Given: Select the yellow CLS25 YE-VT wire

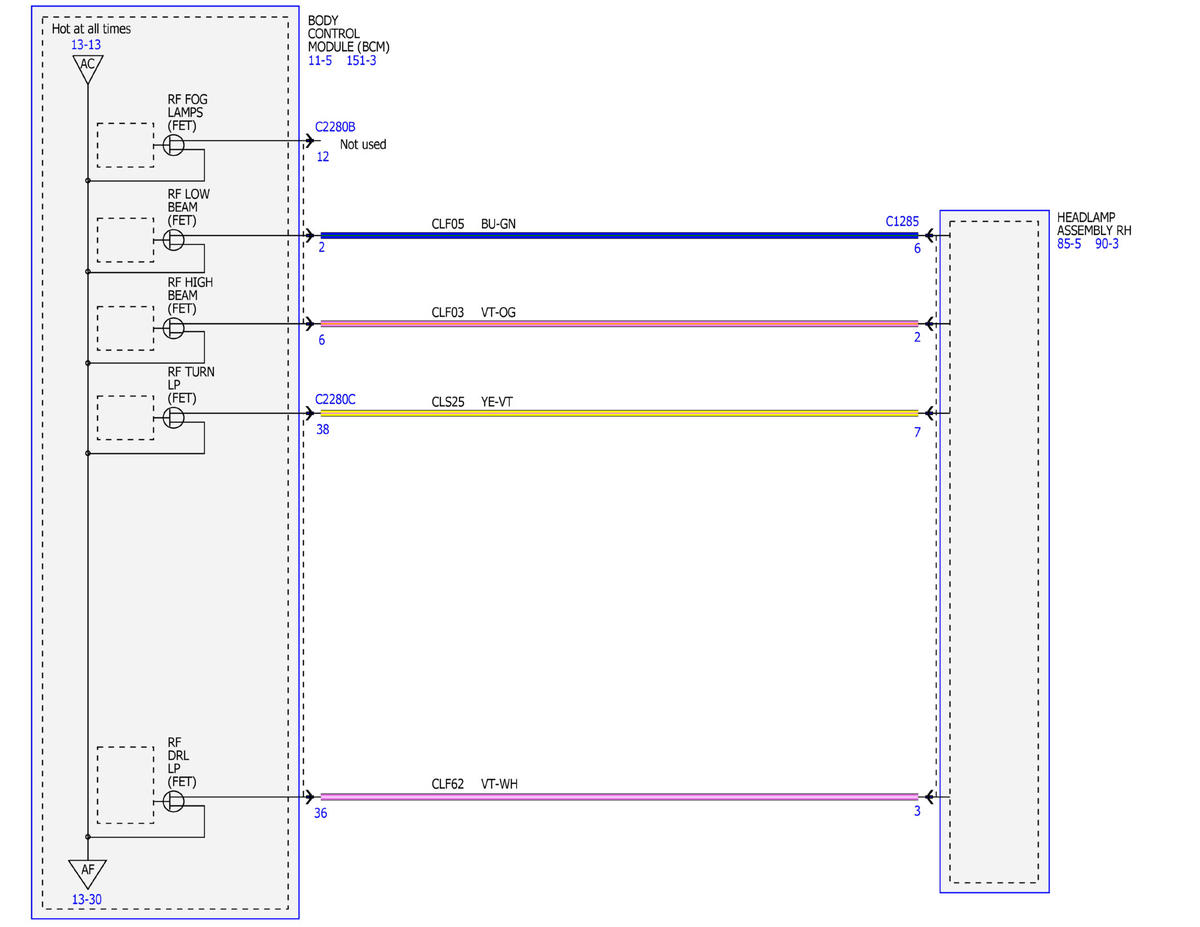Looking at the screenshot, I should point(619,413).
